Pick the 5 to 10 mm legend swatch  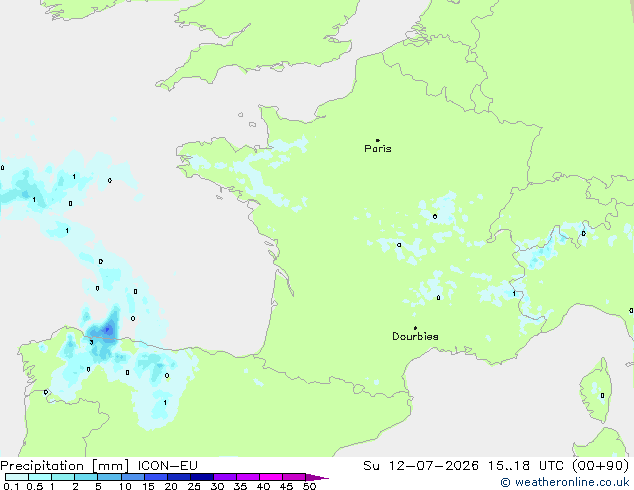pyautogui.click(x=109, y=477)
